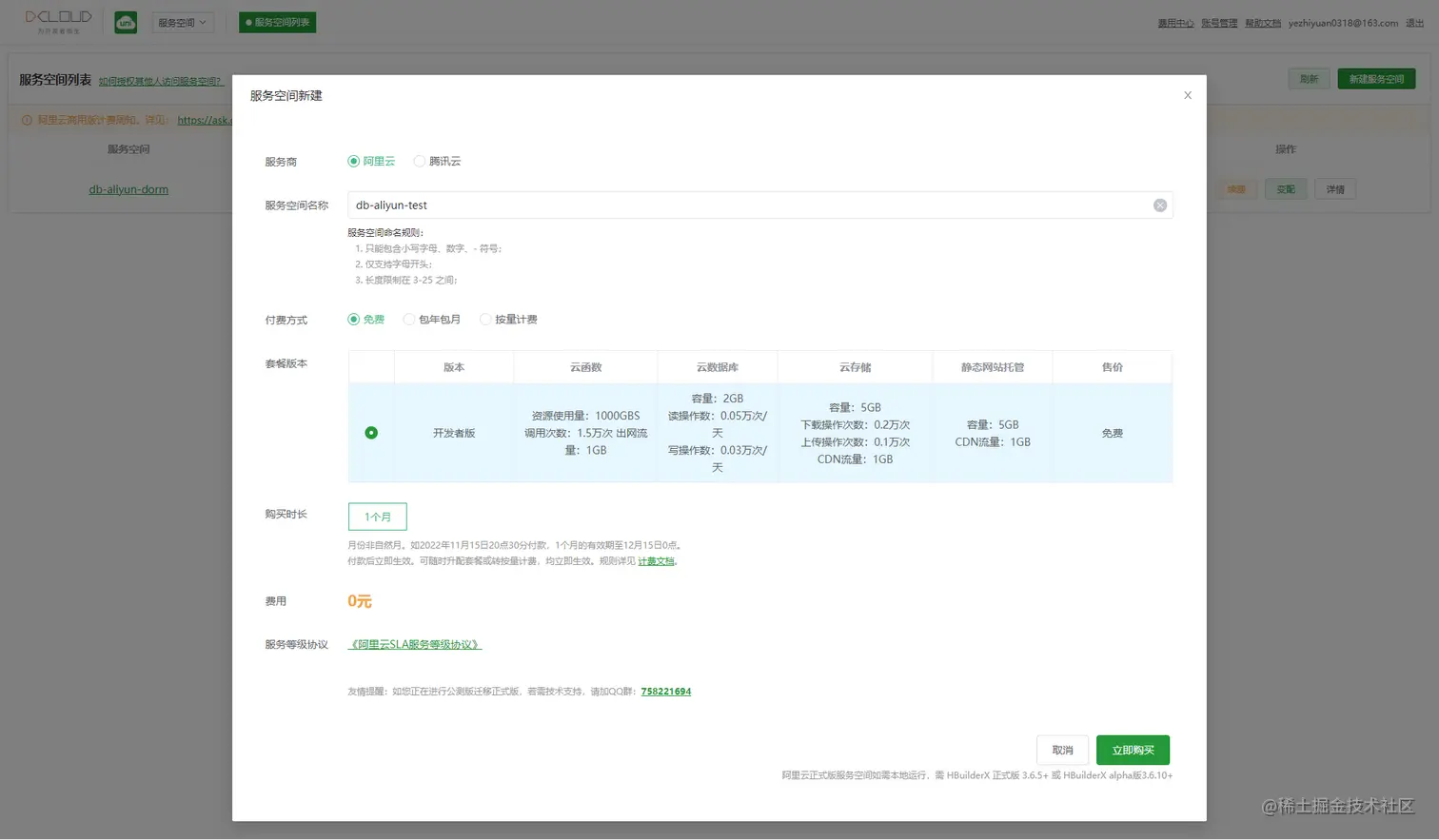Select the 开发者版 plan radio button
The height and width of the screenshot is (840, 1439).
pos(371,433)
